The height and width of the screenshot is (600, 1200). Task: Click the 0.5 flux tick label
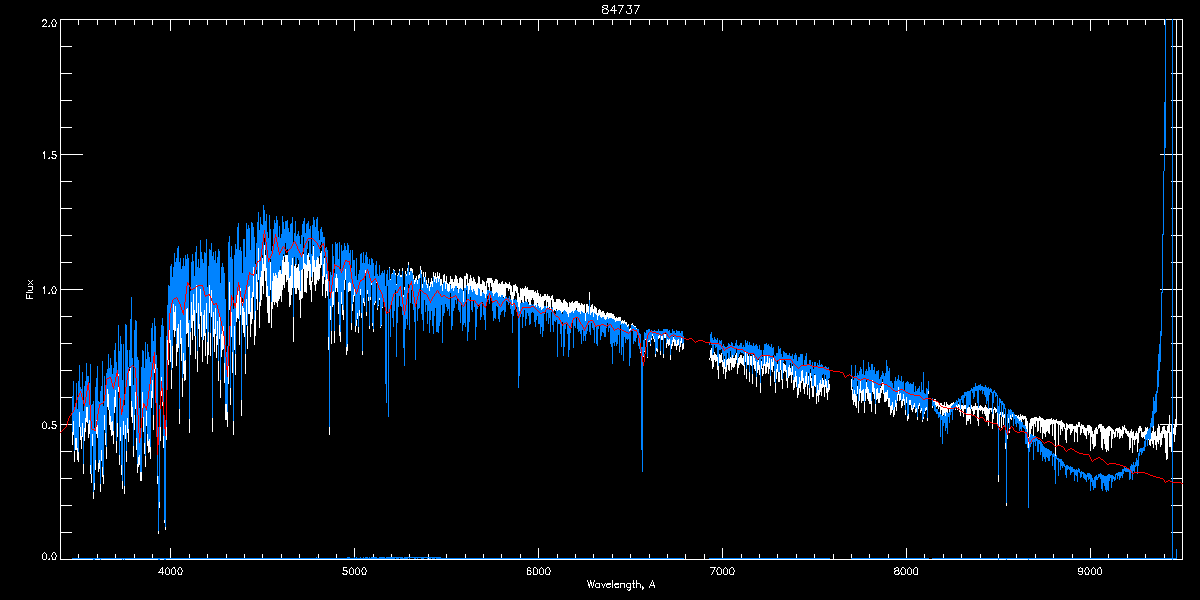(x=47, y=425)
